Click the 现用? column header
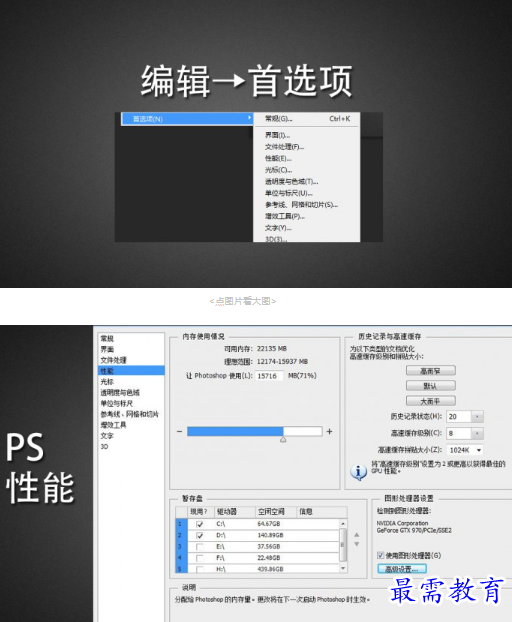Viewport: 512px width, 622px height. pyautogui.click(x=201, y=512)
